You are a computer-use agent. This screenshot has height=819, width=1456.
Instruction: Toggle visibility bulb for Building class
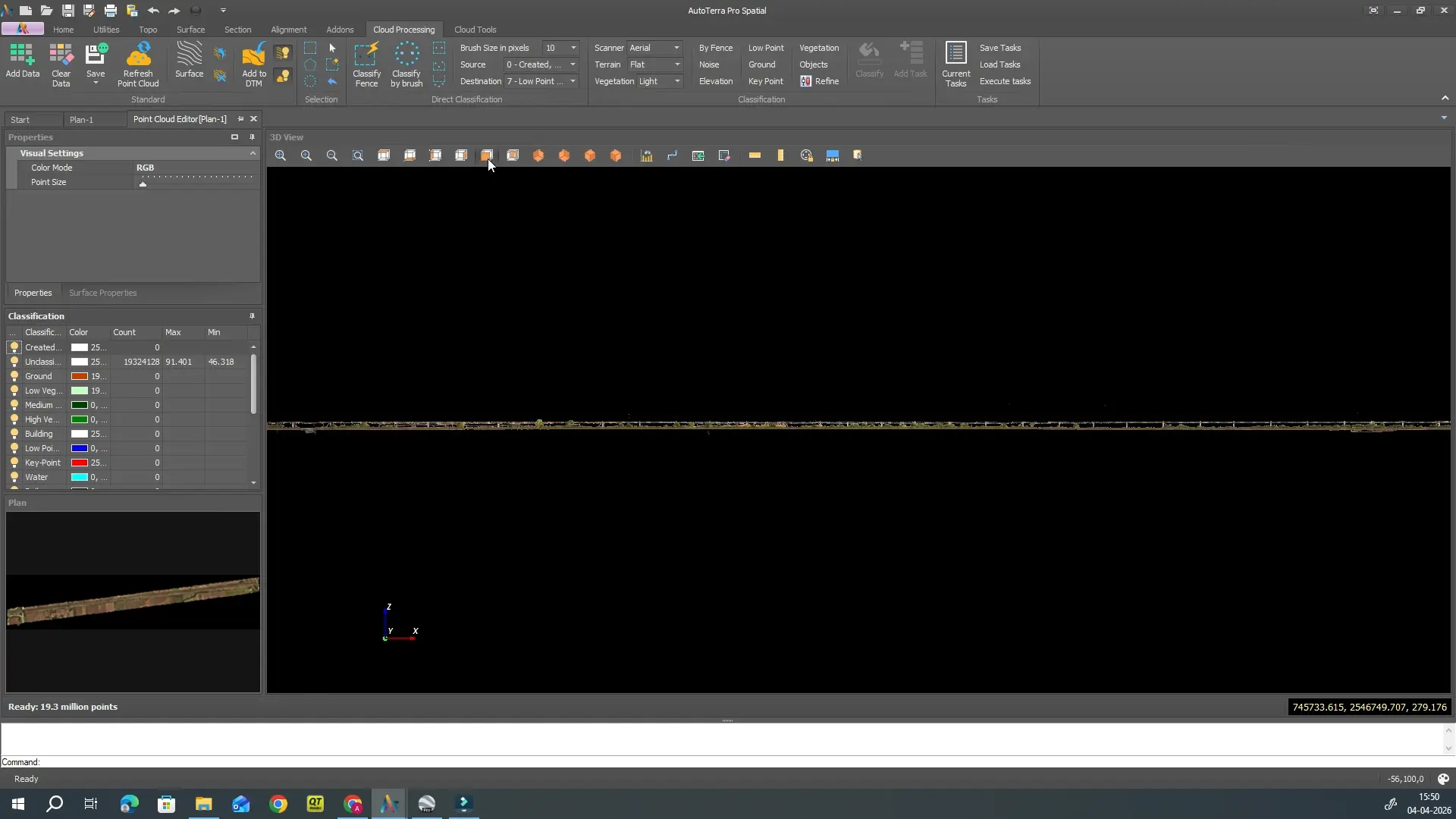pos(14,434)
